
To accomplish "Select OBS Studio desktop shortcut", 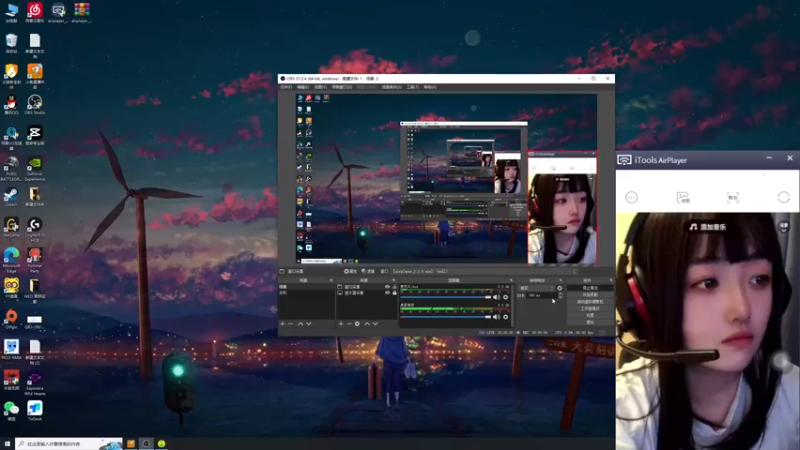I will pyautogui.click(x=35, y=105).
